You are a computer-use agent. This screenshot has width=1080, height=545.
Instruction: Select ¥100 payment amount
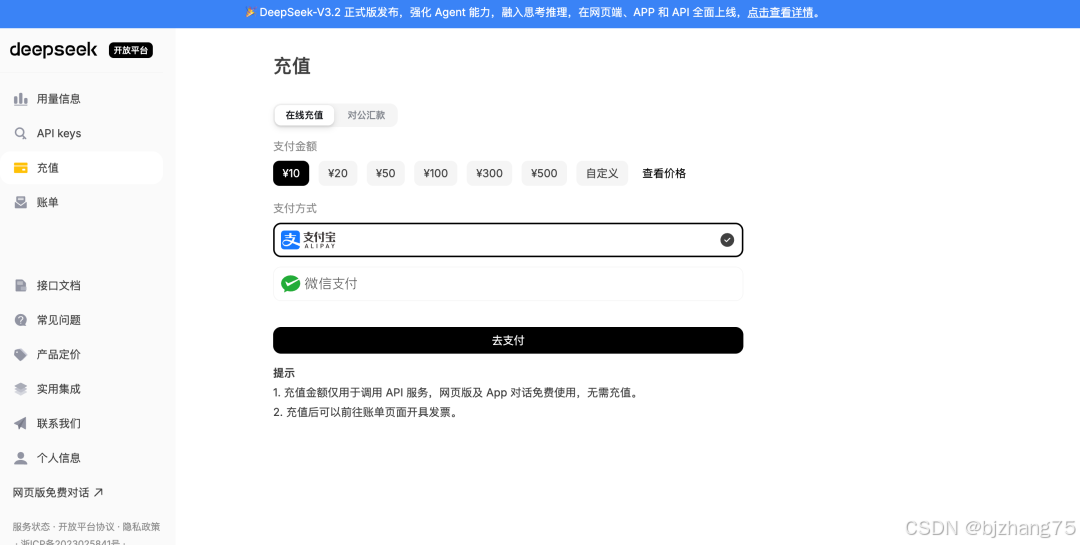[x=435, y=173]
